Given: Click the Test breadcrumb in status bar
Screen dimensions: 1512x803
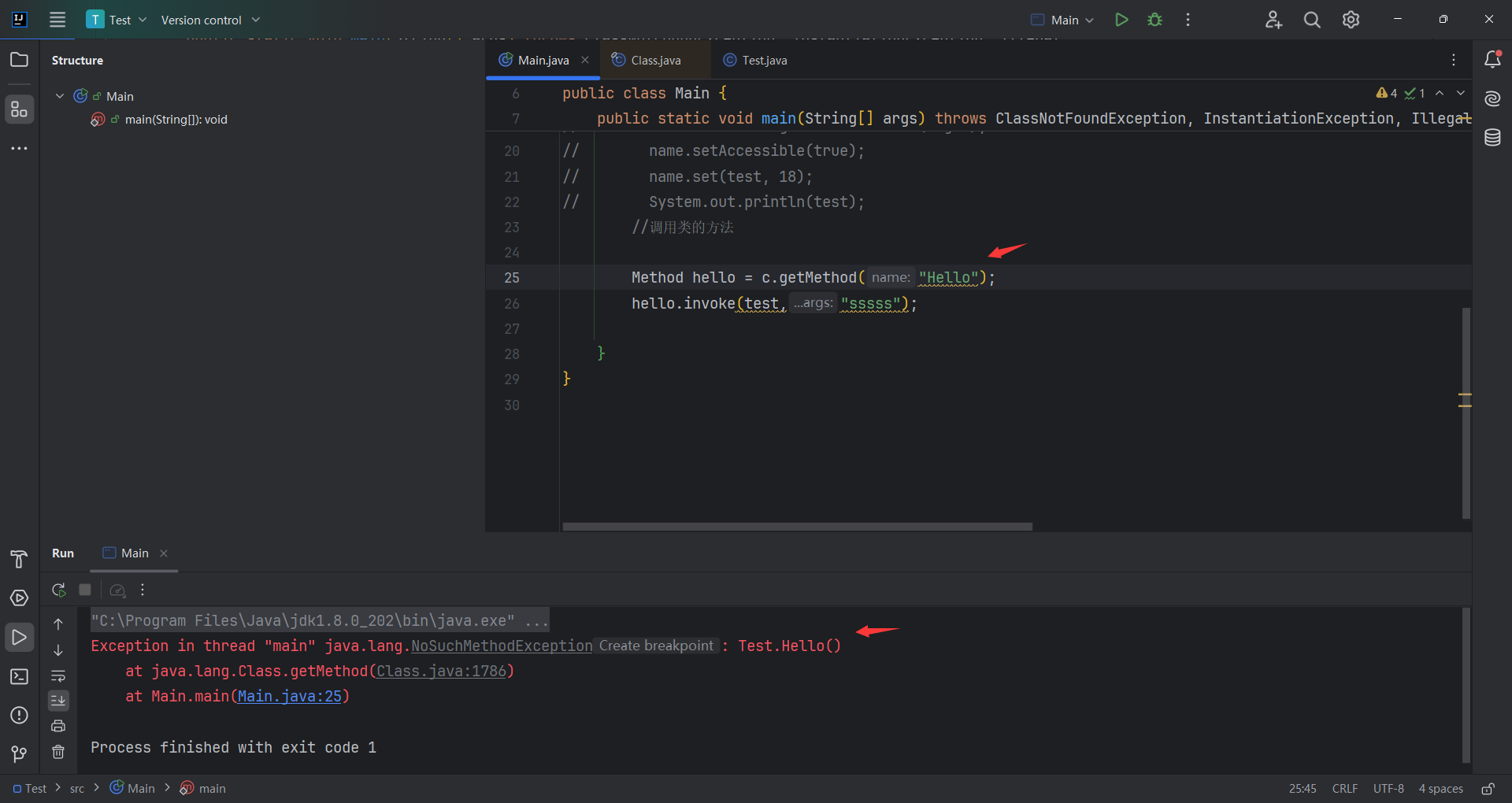Looking at the screenshot, I should coord(30,789).
